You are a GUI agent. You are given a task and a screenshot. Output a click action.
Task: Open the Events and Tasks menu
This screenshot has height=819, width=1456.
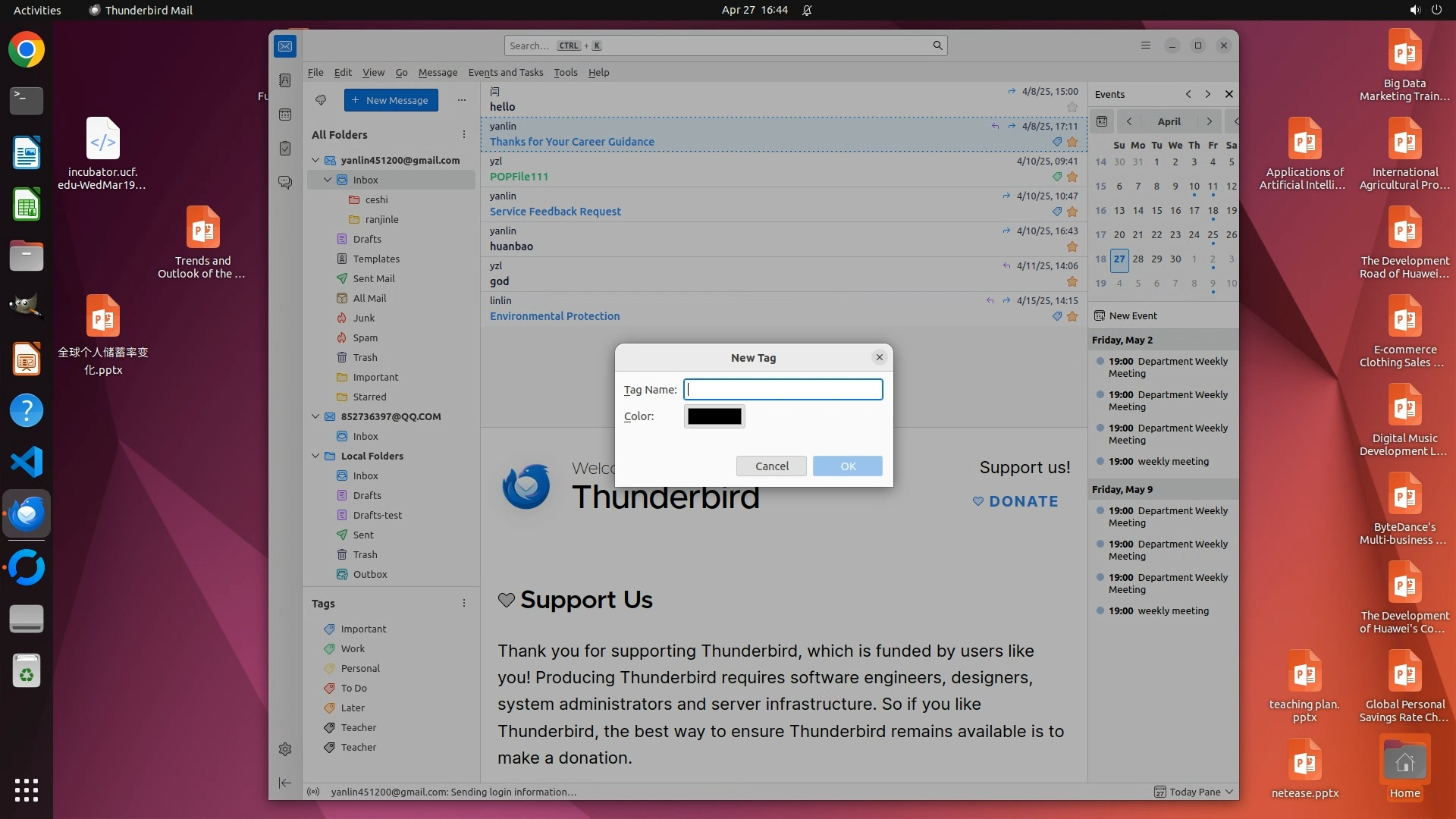coord(505,72)
